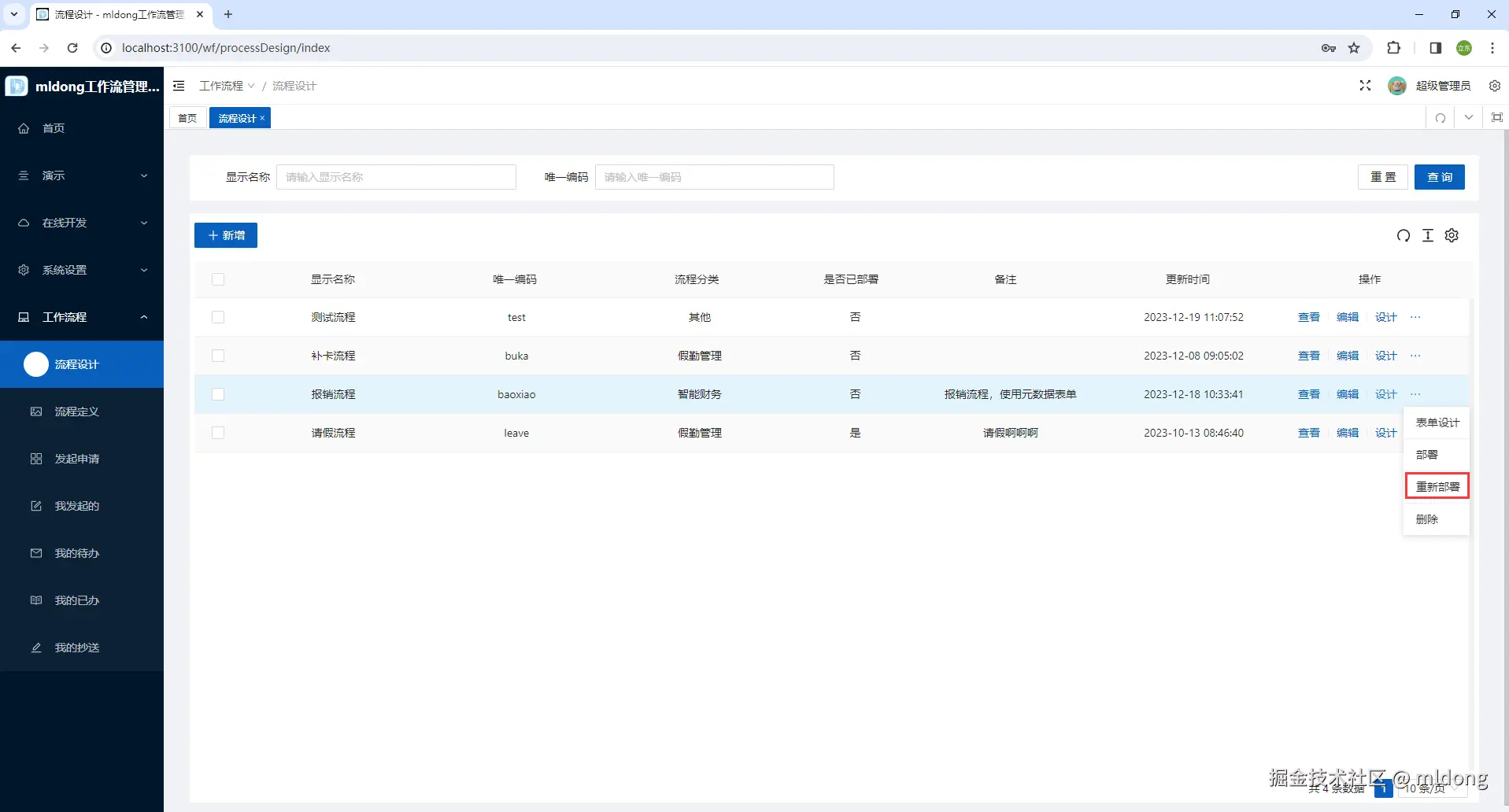Focus the 显示名称 input field
The height and width of the screenshot is (812, 1509).
coord(396,177)
